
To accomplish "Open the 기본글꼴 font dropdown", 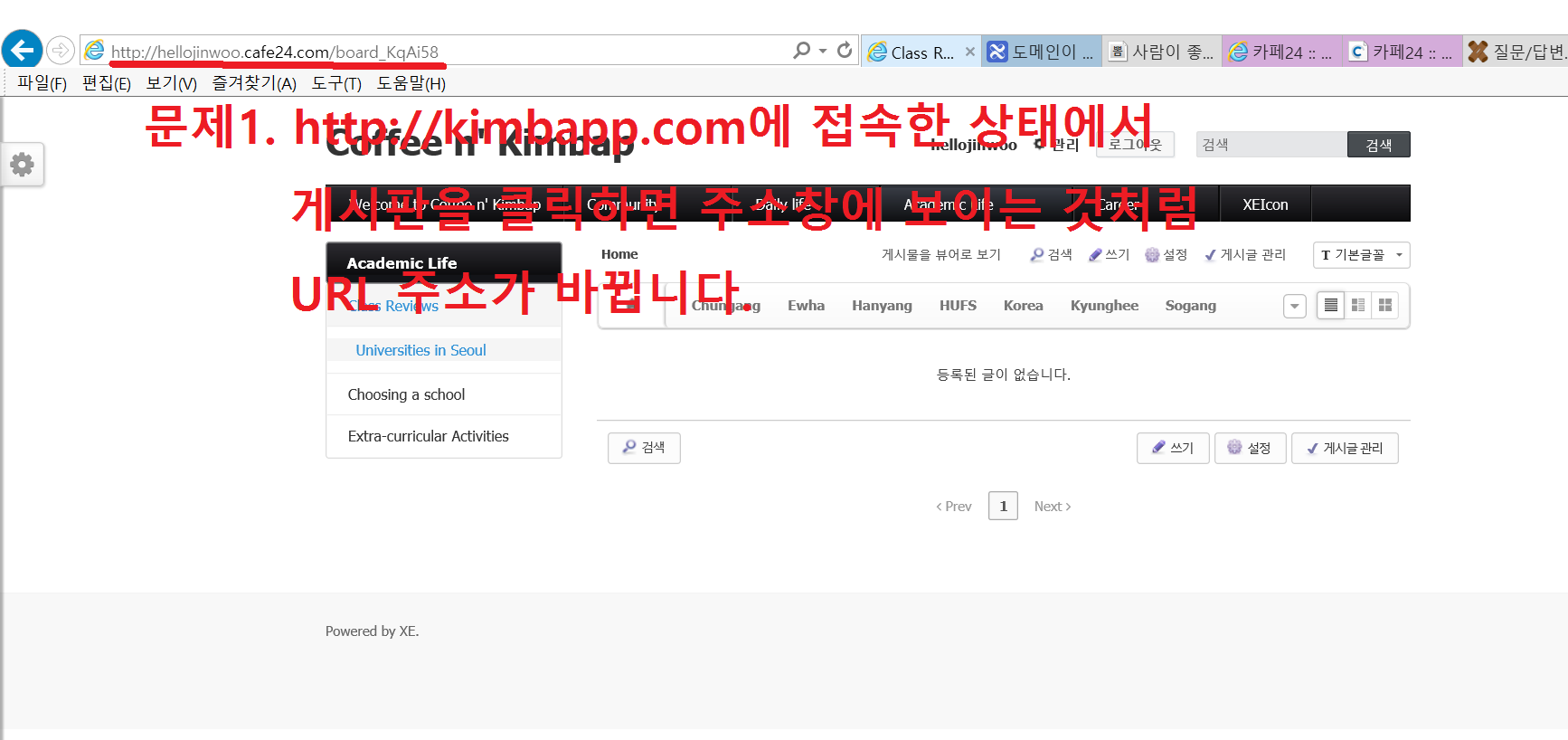I will click(x=1361, y=255).
